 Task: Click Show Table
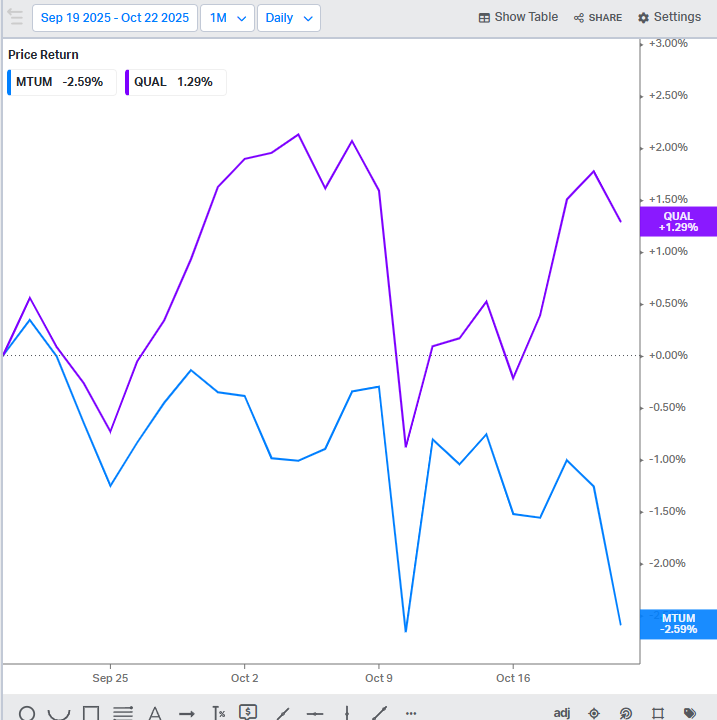pos(518,18)
